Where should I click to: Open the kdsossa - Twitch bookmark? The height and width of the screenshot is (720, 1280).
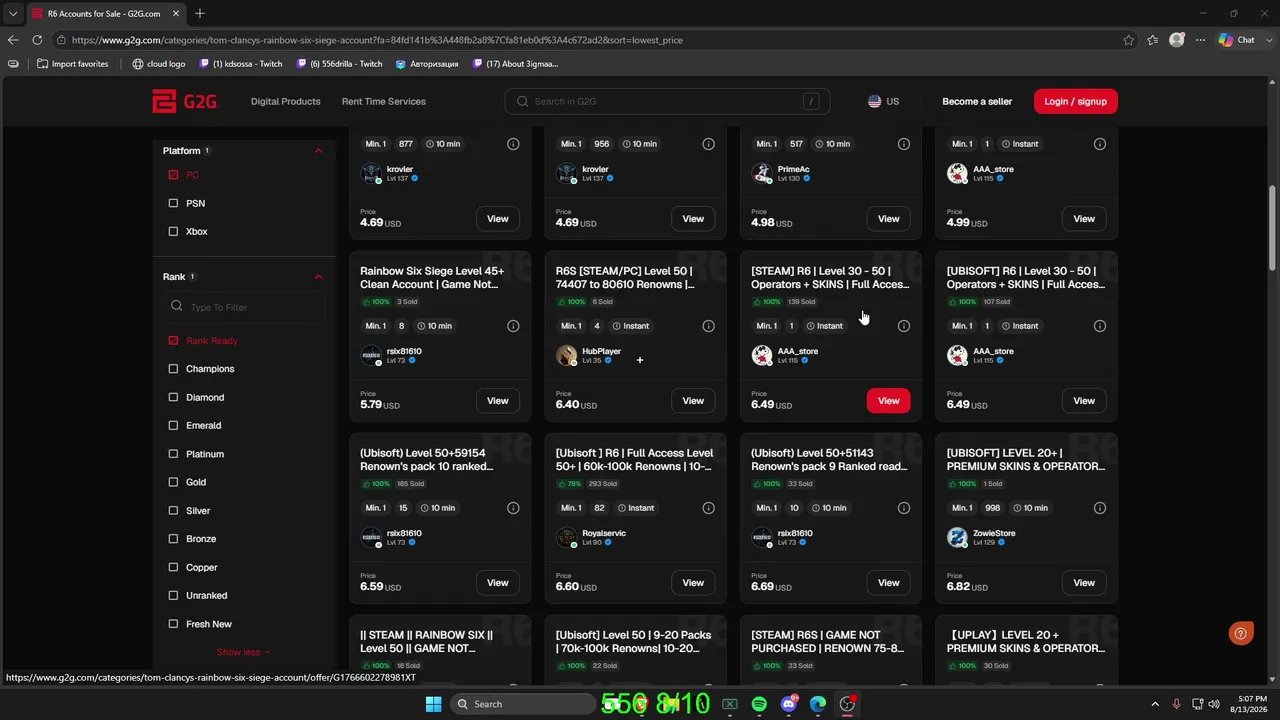pos(241,64)
